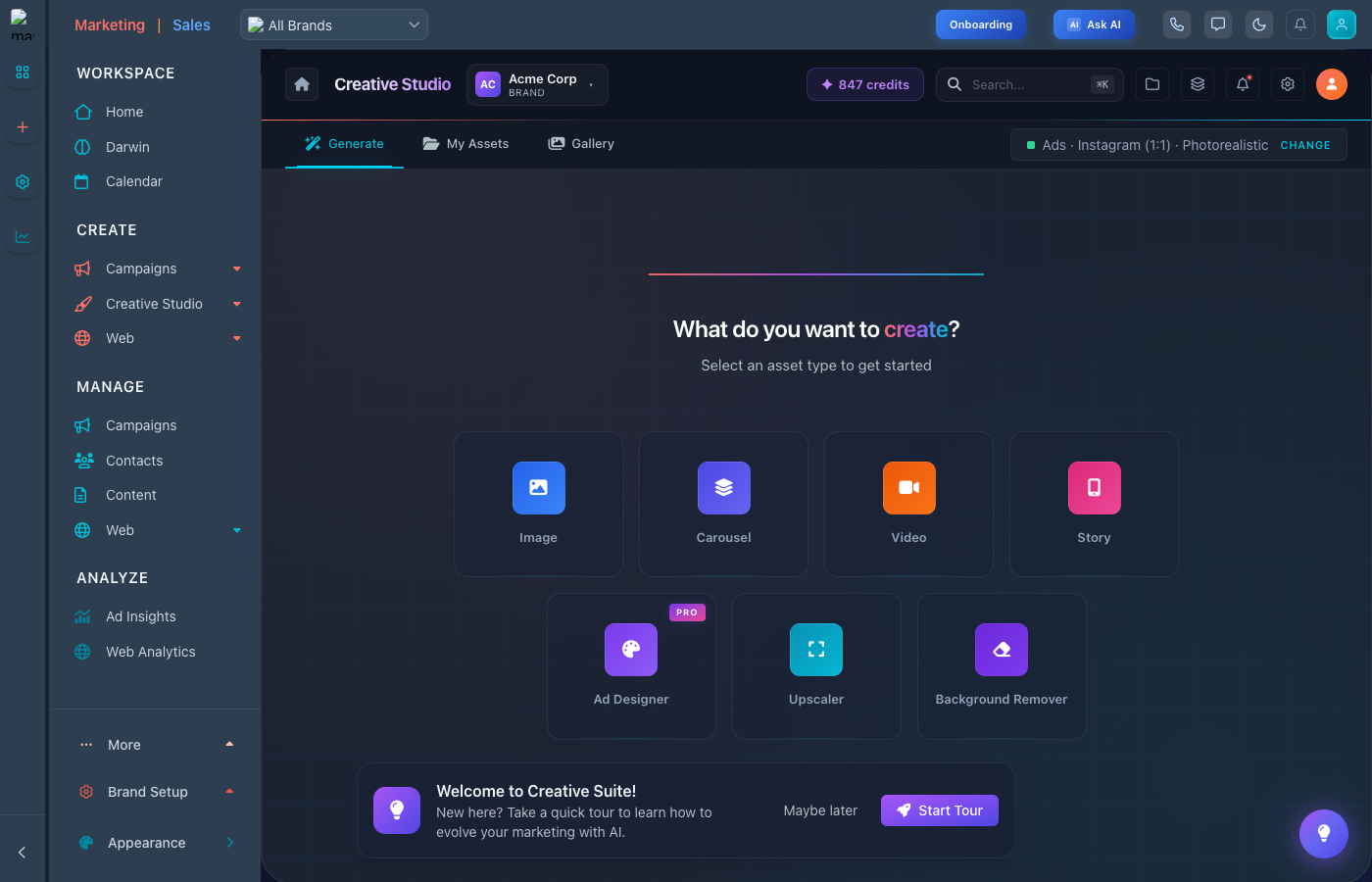
Task: Click the Start Tour button
Action: 940,810
